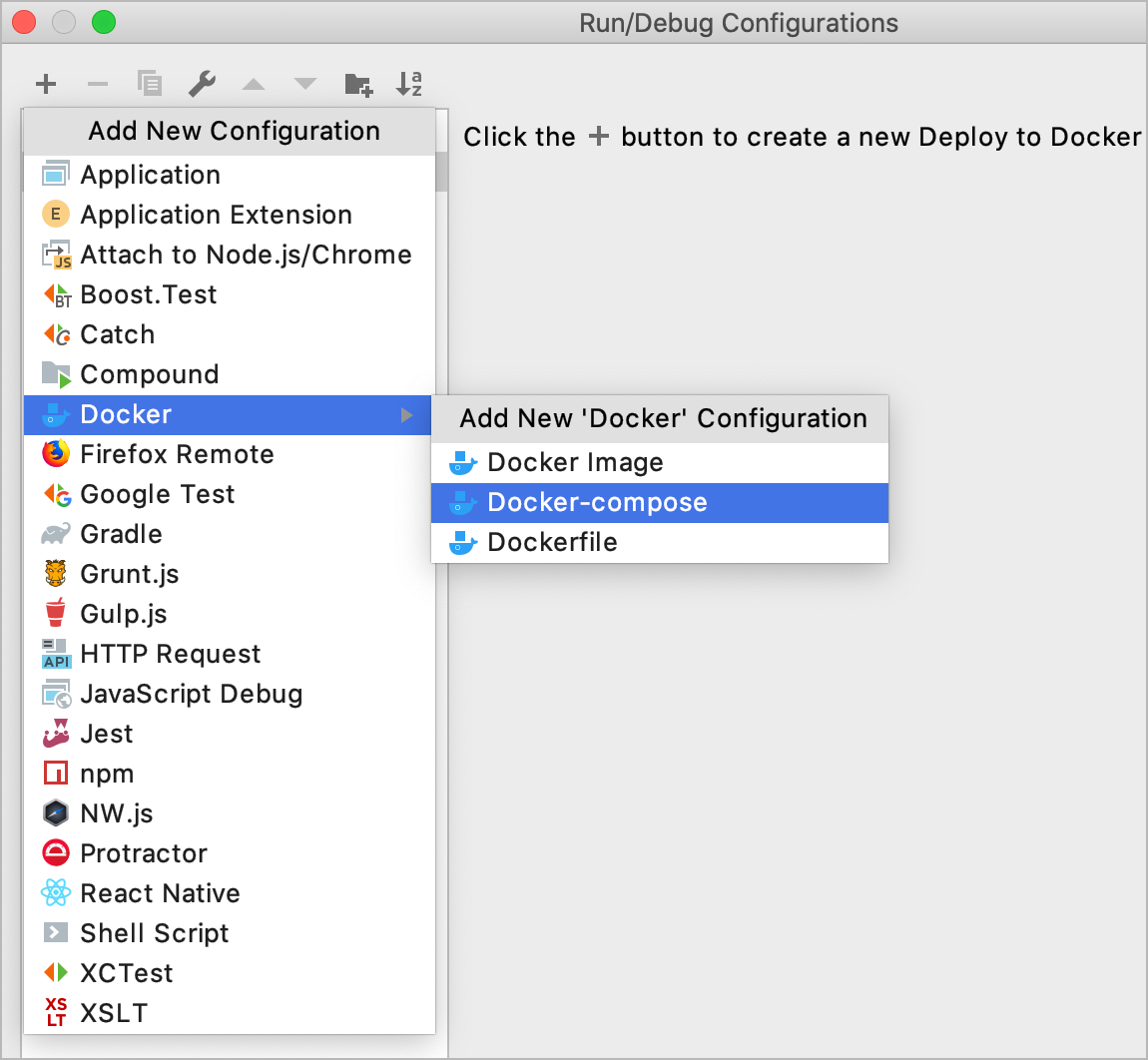The width and height of the screenshot is (1148, 1060).
Task: Click the new folder icon in the toolbar
Action: pyautogui.click(x=357, y=84)
